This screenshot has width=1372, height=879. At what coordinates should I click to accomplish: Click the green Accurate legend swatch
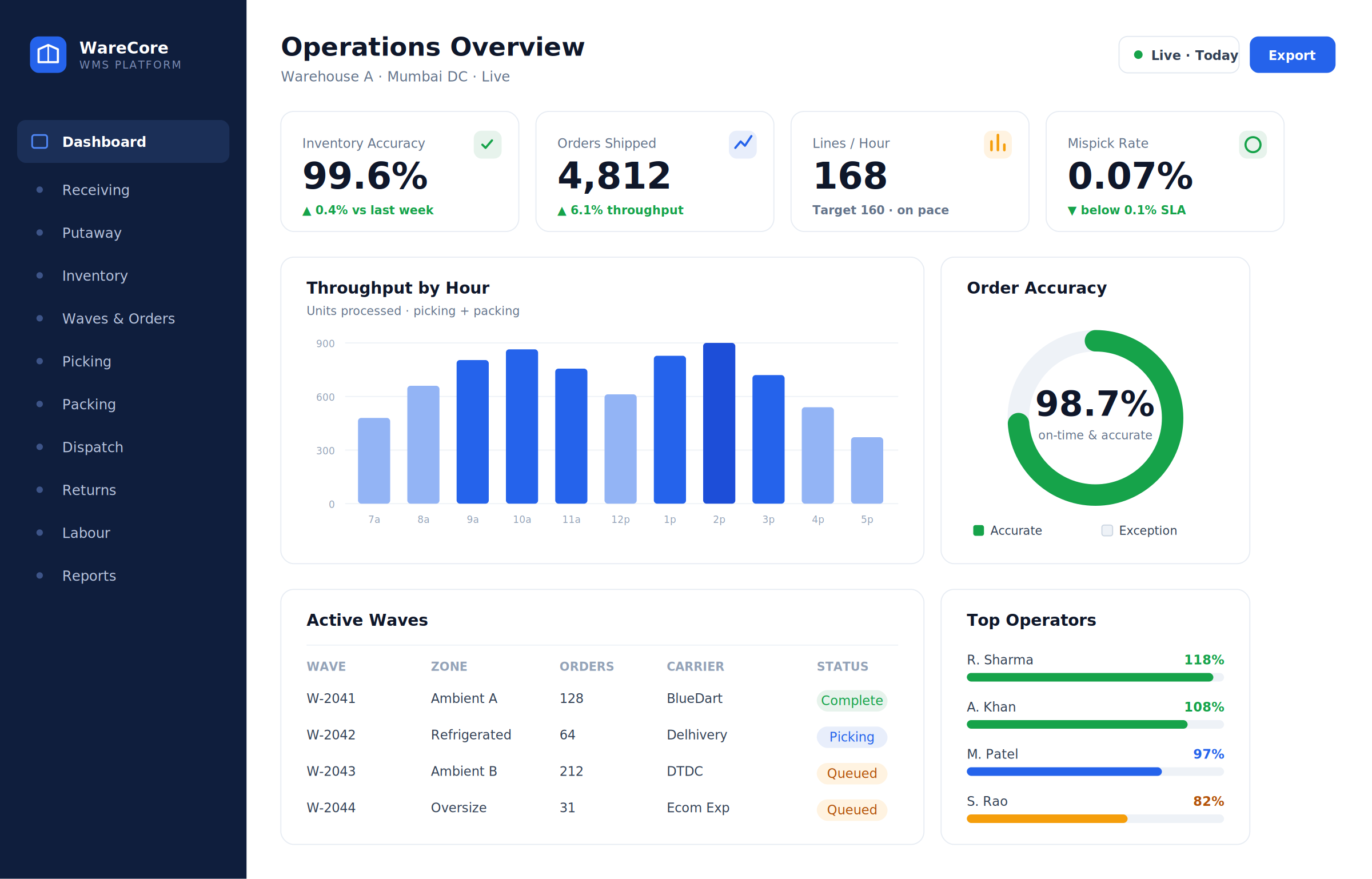(x=979, y=530)
